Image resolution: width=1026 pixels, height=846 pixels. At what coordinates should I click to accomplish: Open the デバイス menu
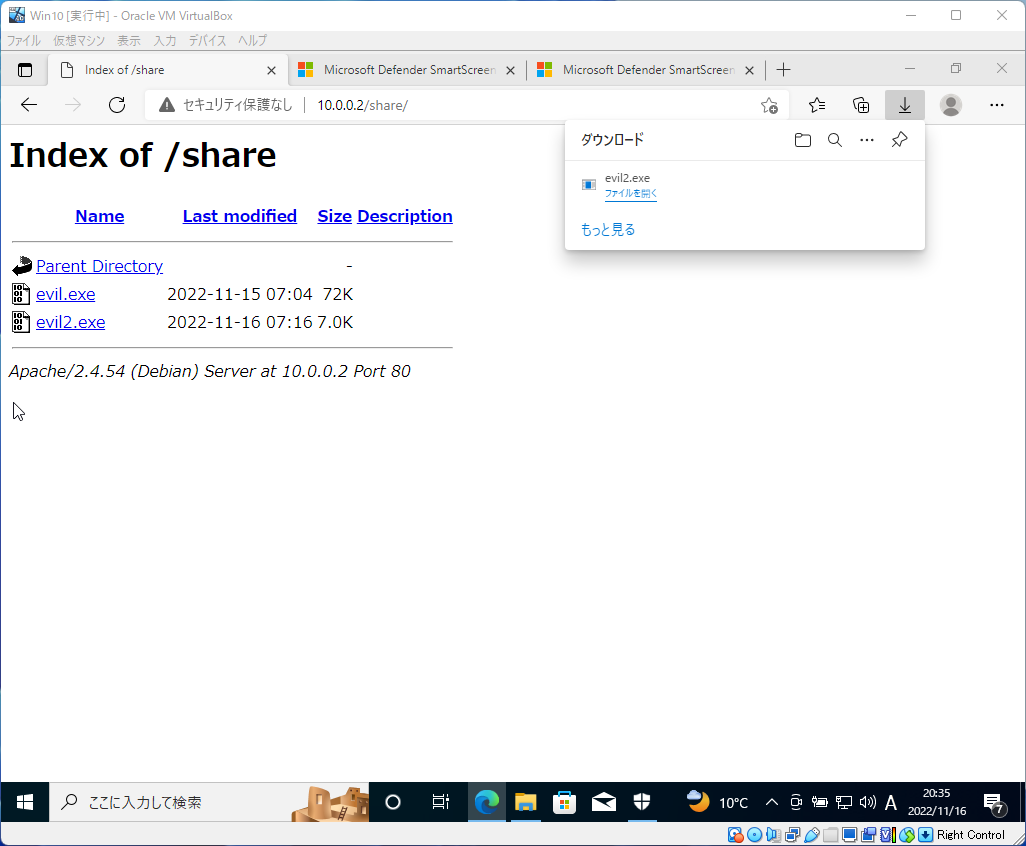pyautogui.click(x=207, y=41)
